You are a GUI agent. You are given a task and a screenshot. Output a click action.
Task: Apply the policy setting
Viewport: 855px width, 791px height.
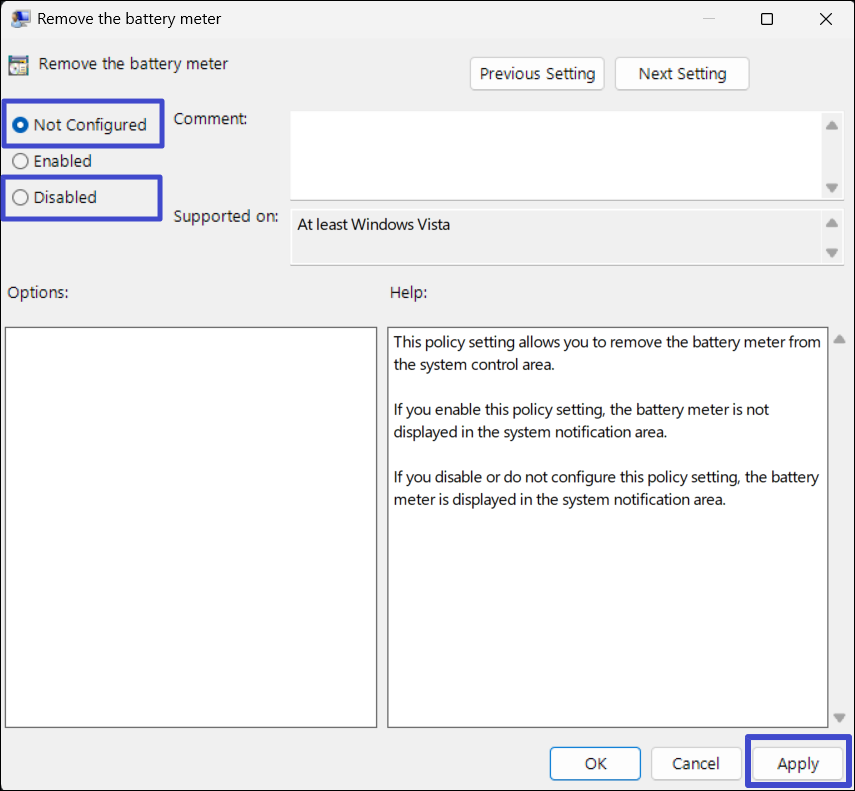[798, 763]
